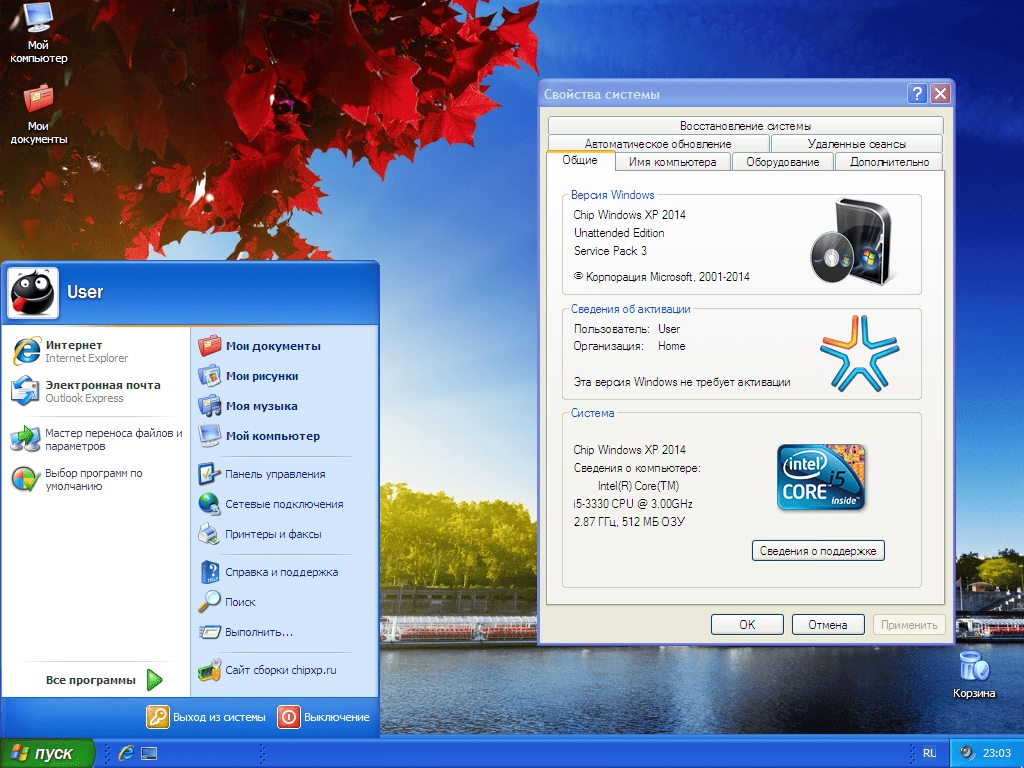Click the activation star logo image
The width and height of the screenshot is (1024, 768).
tap(859, 353)
